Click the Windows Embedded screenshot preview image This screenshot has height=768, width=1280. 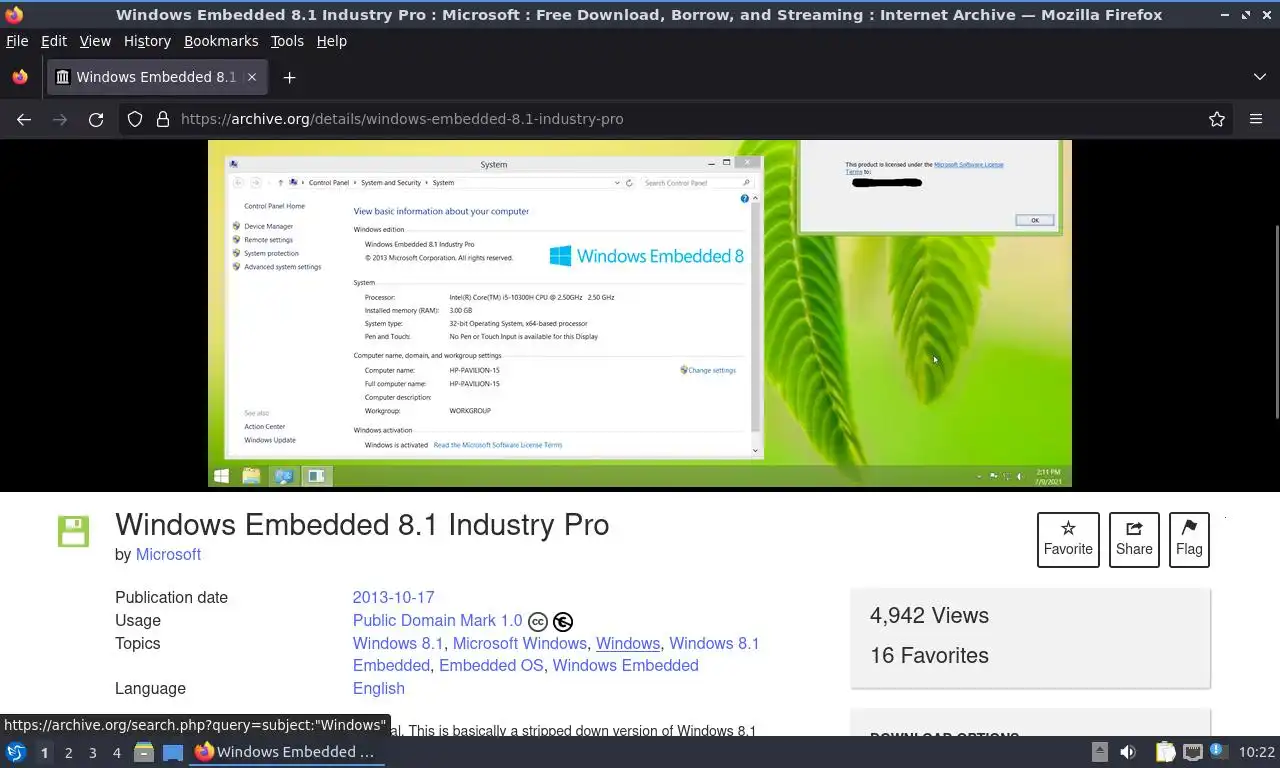click(640, 313)
